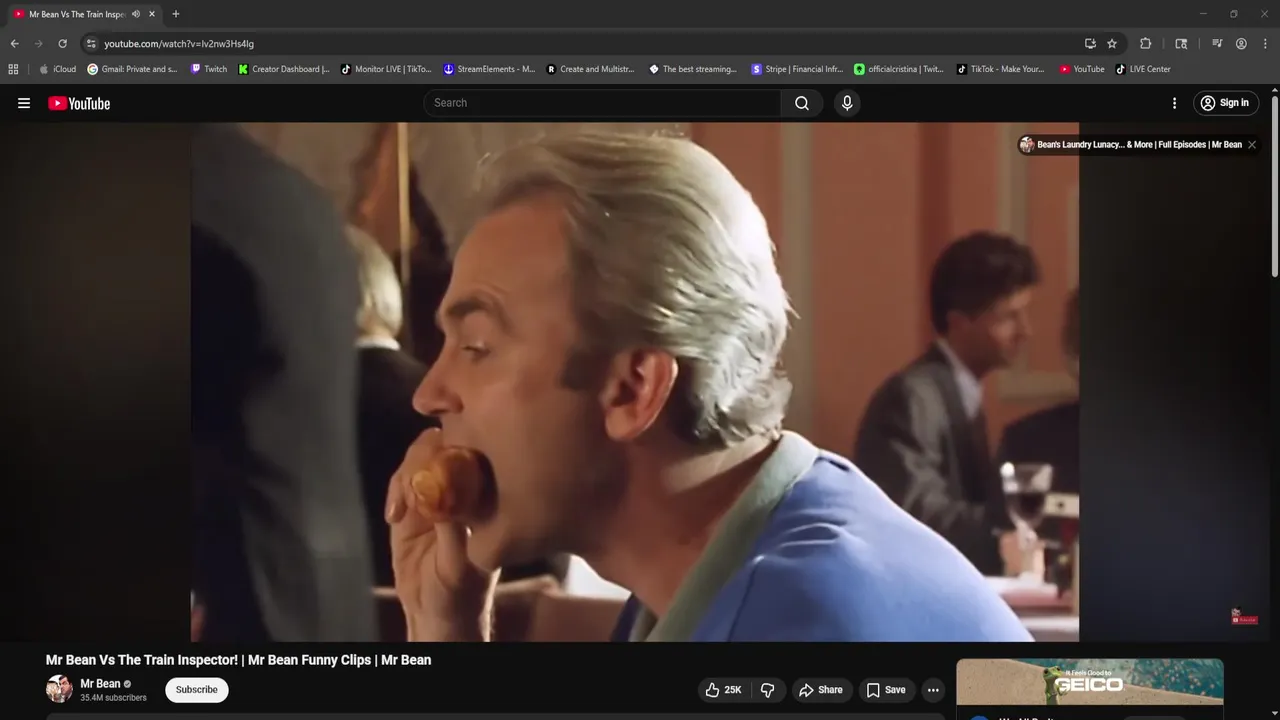Dislike the video with the thumbs-down icon
The width and height of the screenshot is (1280, 720).
(768, 690)
